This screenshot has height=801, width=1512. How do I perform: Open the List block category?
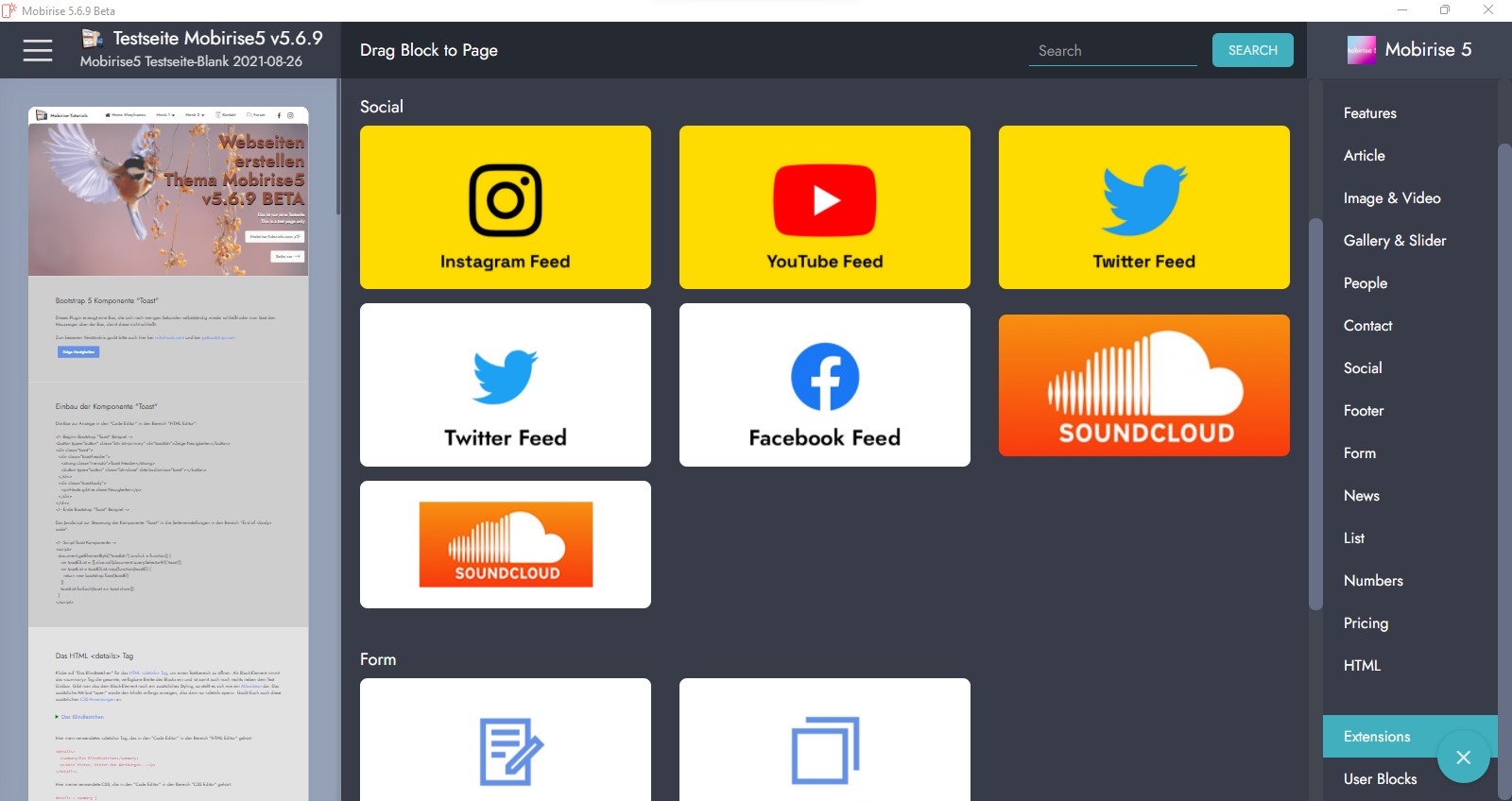click(x=1354, y=538)
